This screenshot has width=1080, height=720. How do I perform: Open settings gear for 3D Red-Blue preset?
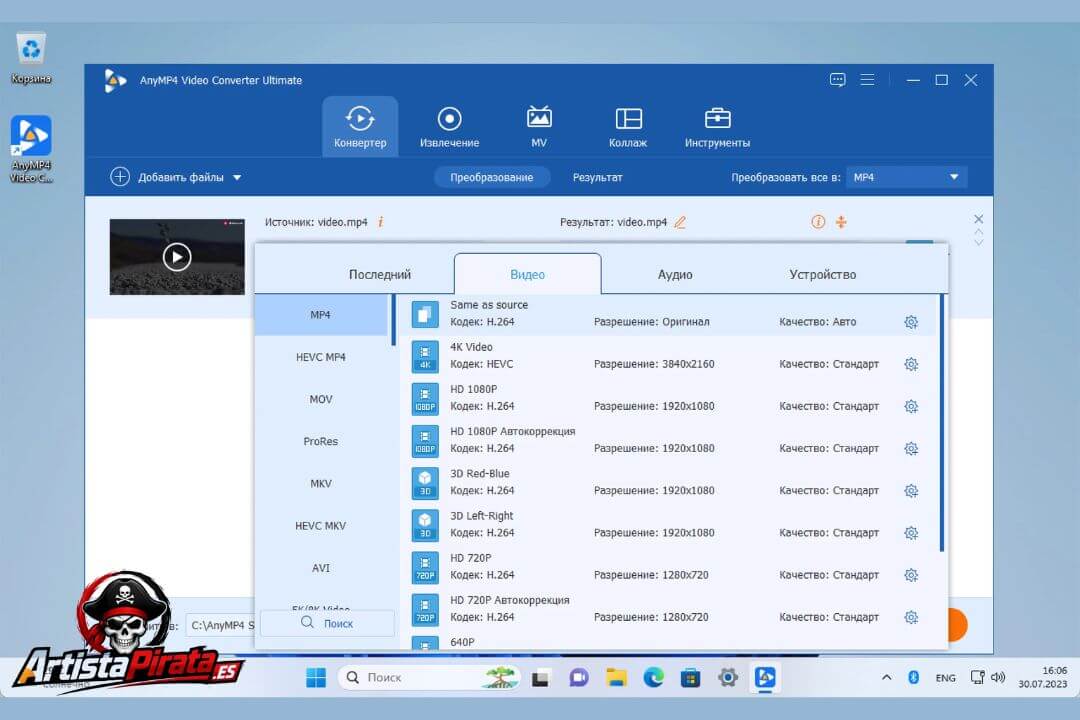(911, 491)
